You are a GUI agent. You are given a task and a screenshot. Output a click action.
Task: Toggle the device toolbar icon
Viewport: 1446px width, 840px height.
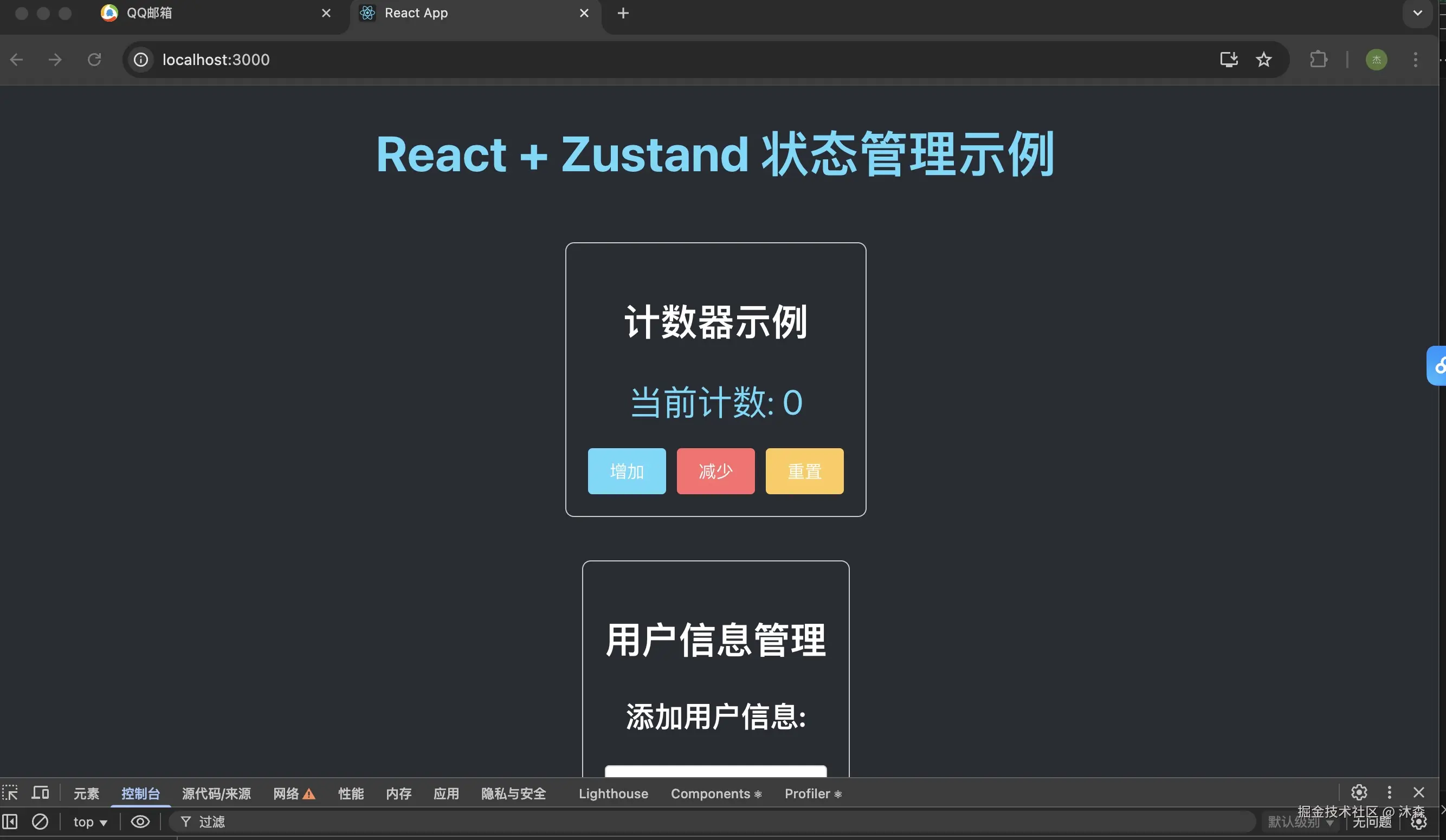click(40, 793)
